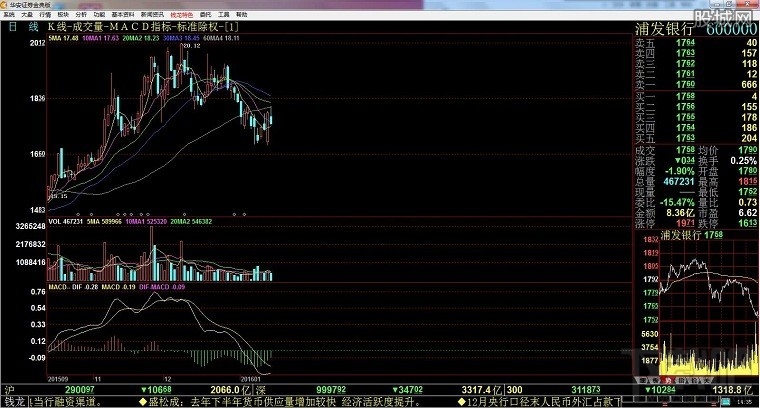
Task: Click the VOL 467231 volume label
Action: (65, 221)
